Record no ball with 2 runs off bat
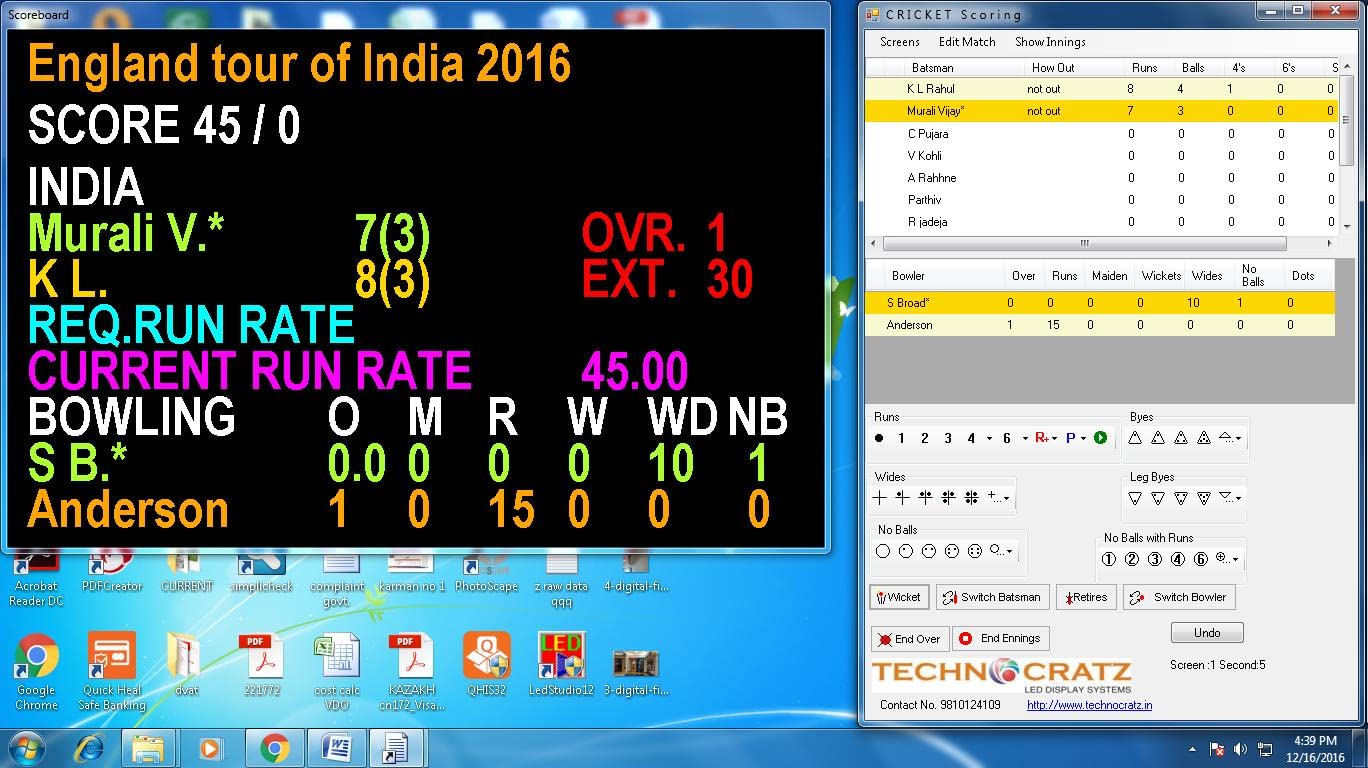The height and width of the screenshot is (768, 1368). point(1131,560)
